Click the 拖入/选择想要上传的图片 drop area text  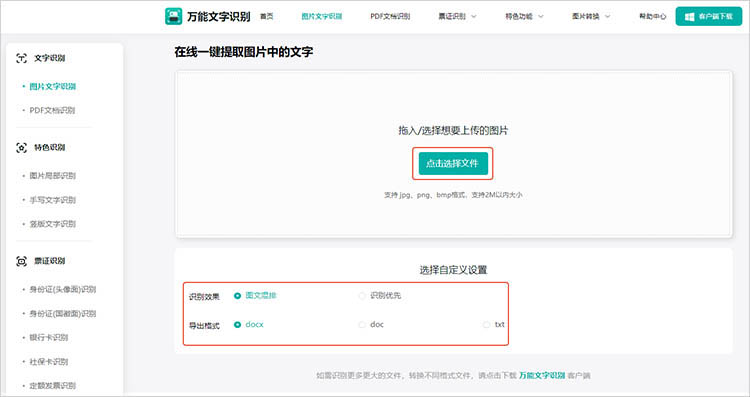[453, 131]
